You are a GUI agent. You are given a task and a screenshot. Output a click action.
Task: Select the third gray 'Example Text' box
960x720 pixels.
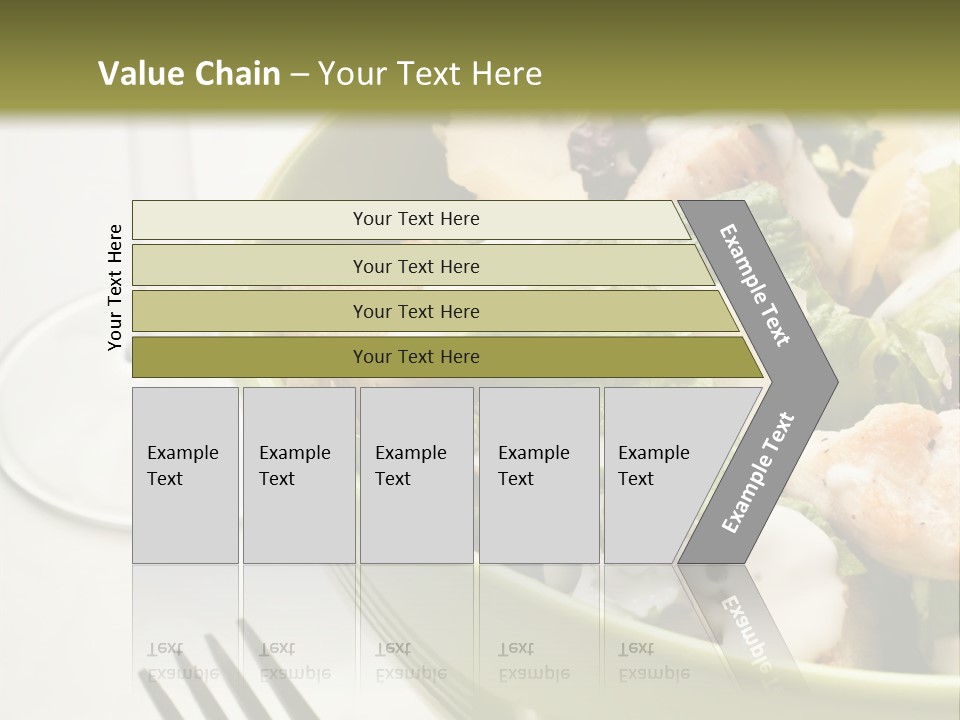(x=417, y=475)
